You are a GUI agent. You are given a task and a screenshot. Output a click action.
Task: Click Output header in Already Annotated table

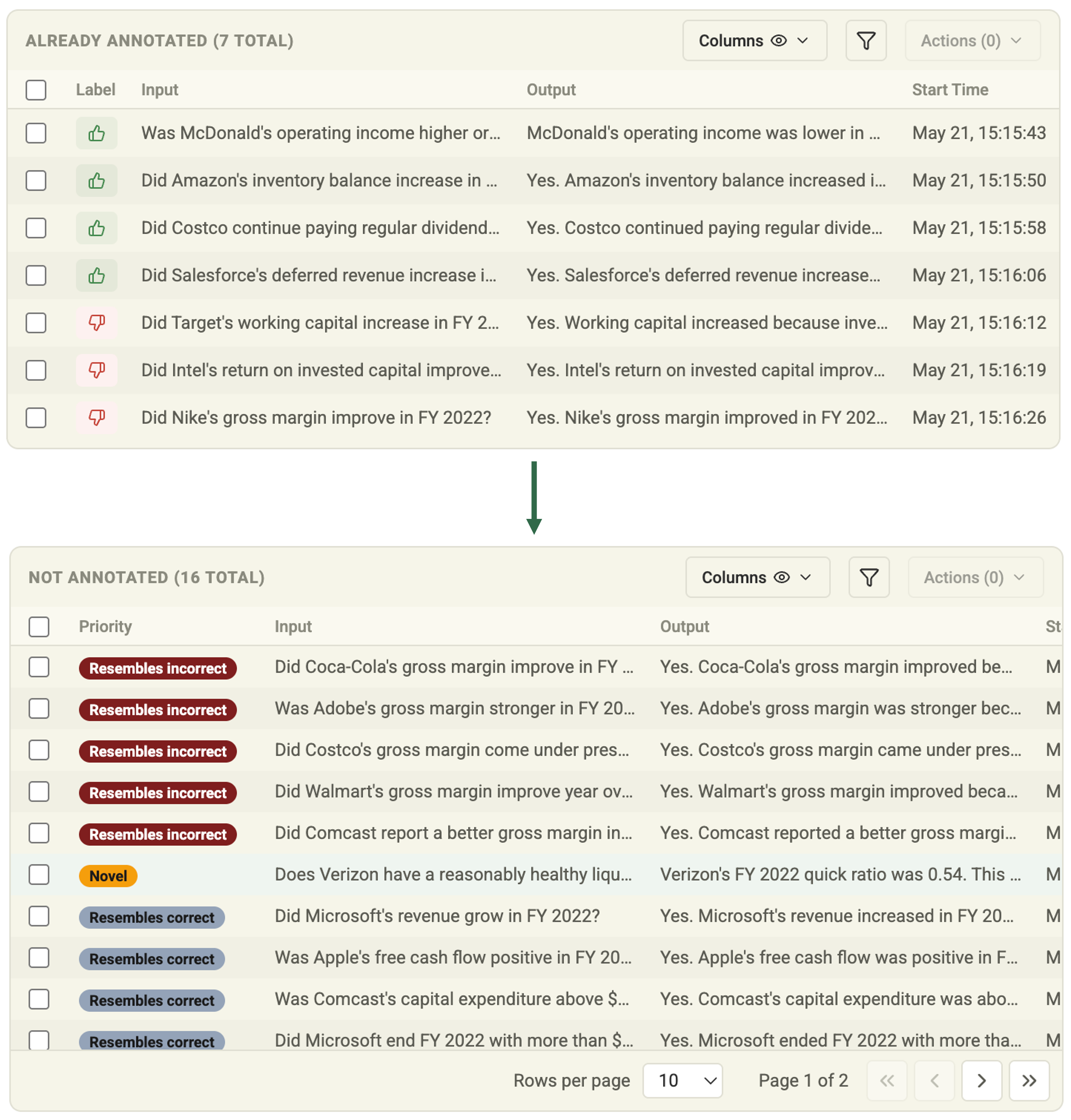(x=551, y=90)
